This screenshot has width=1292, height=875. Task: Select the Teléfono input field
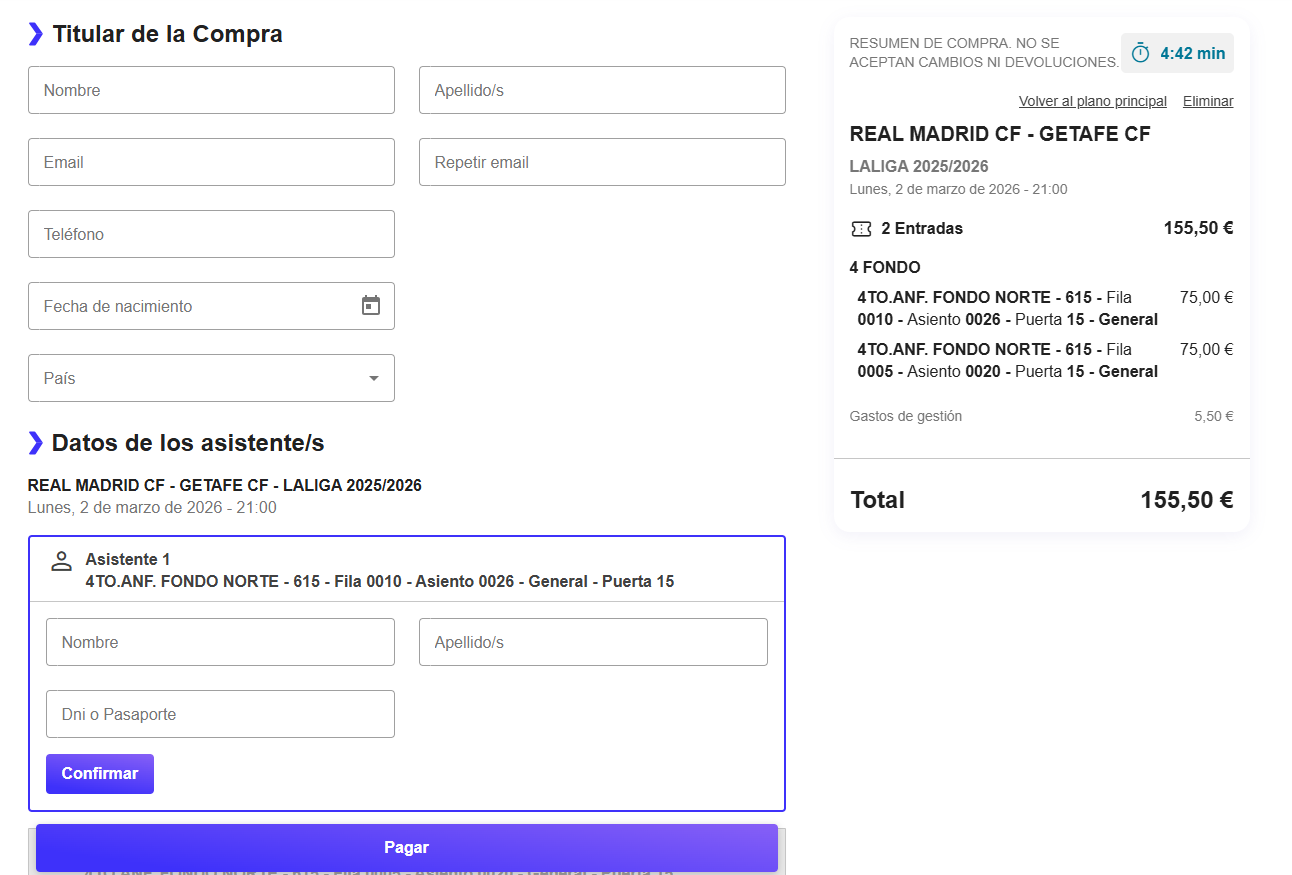211,234
